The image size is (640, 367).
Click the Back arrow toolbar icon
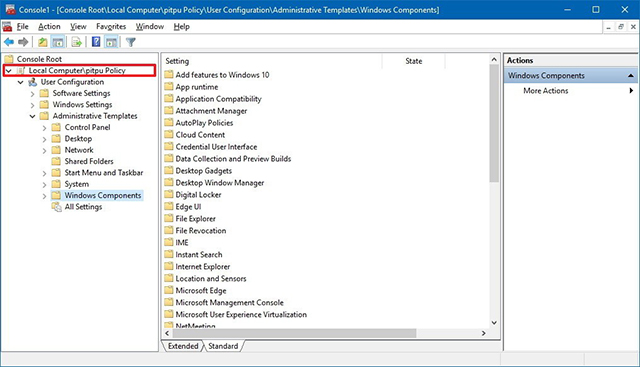coord(9,42)
